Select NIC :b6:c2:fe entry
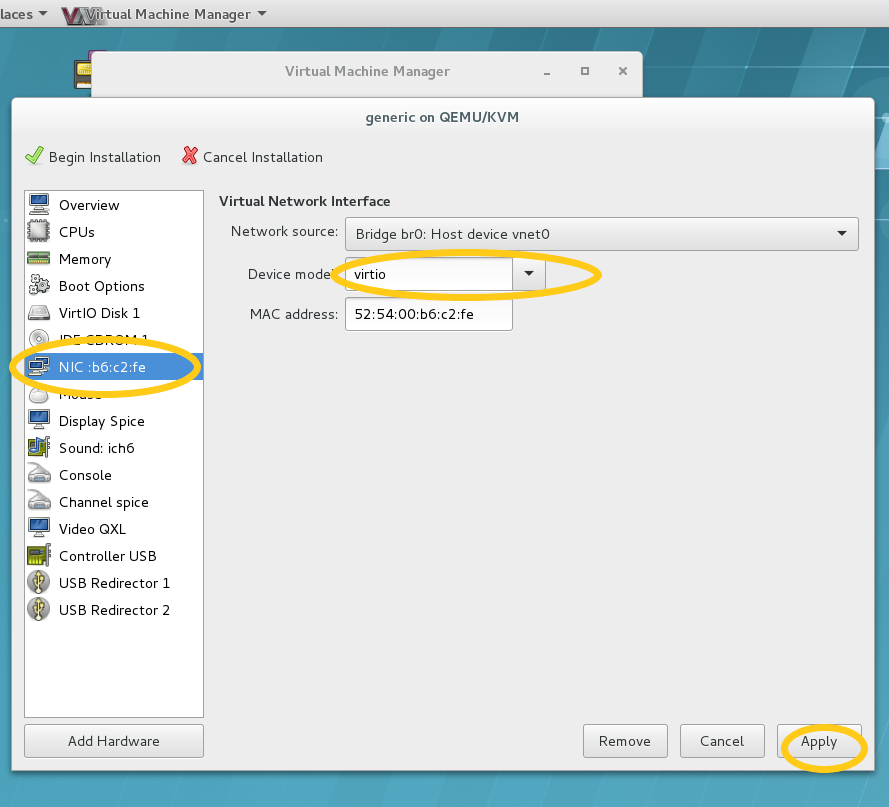 pos(114,367)
